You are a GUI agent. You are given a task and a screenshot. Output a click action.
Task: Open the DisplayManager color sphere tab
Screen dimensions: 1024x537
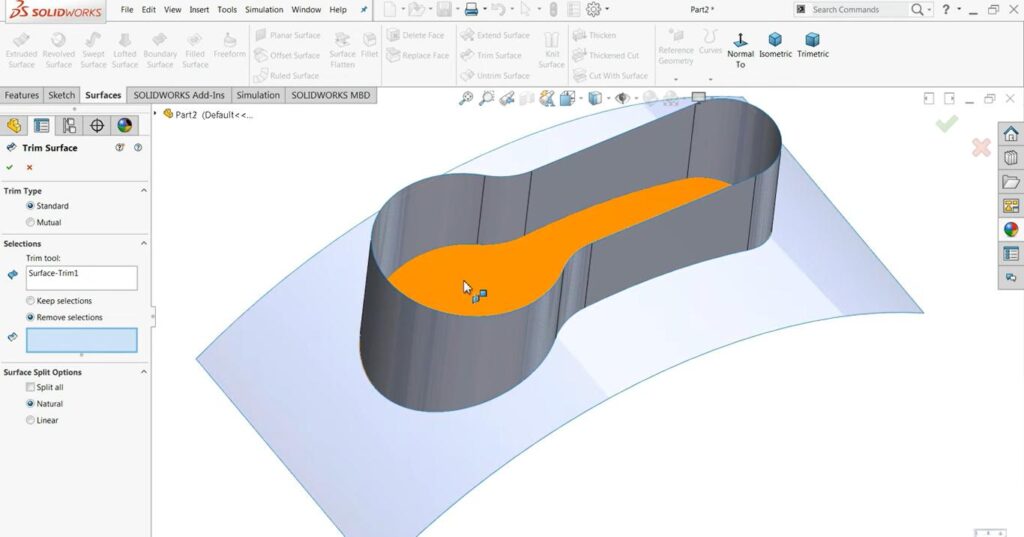(124, 125)
